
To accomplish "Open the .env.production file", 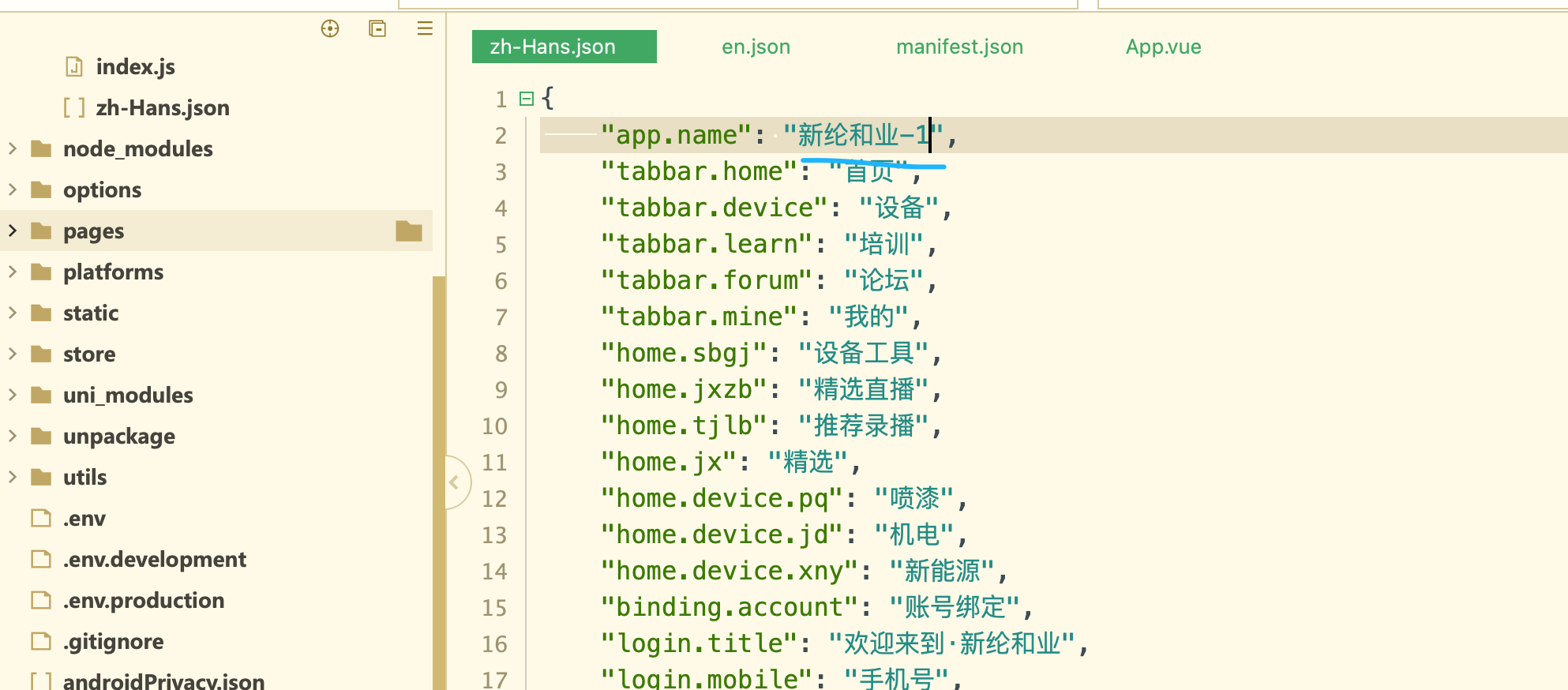I will pyautogui.click(x=144, y=601).
